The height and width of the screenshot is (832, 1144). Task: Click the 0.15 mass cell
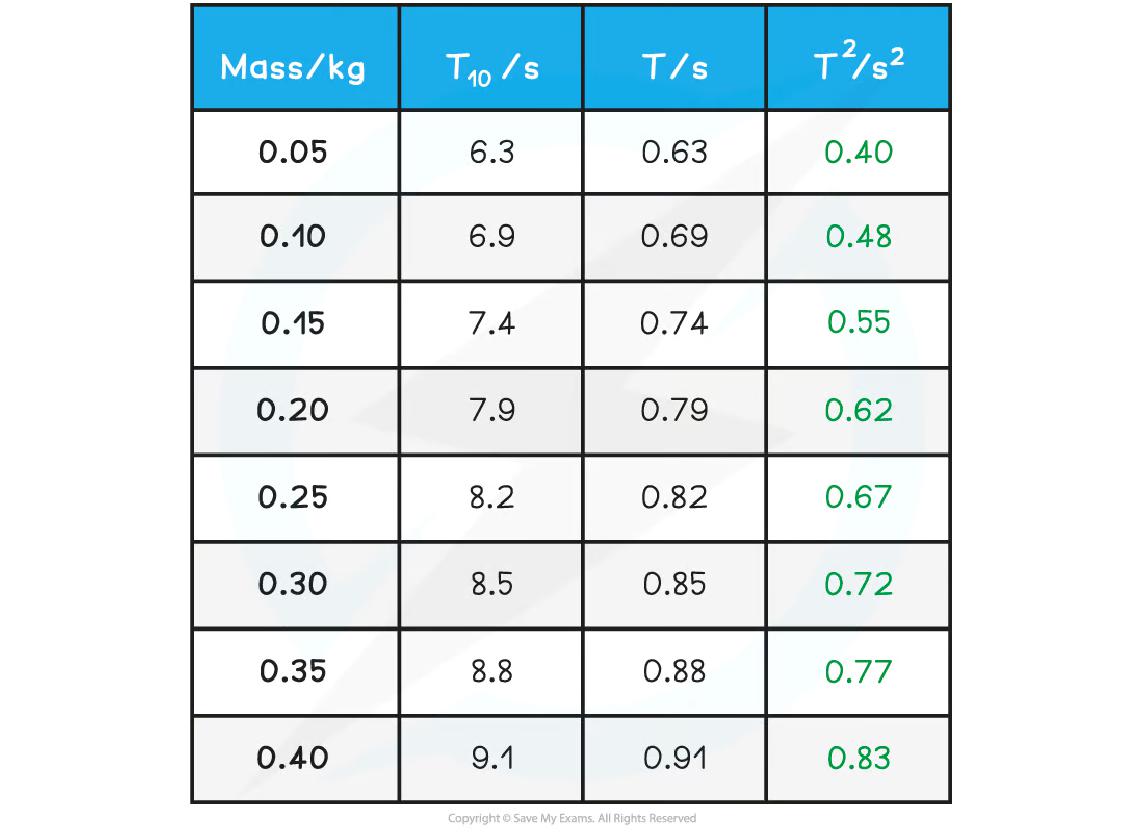[x=293, y=324]
